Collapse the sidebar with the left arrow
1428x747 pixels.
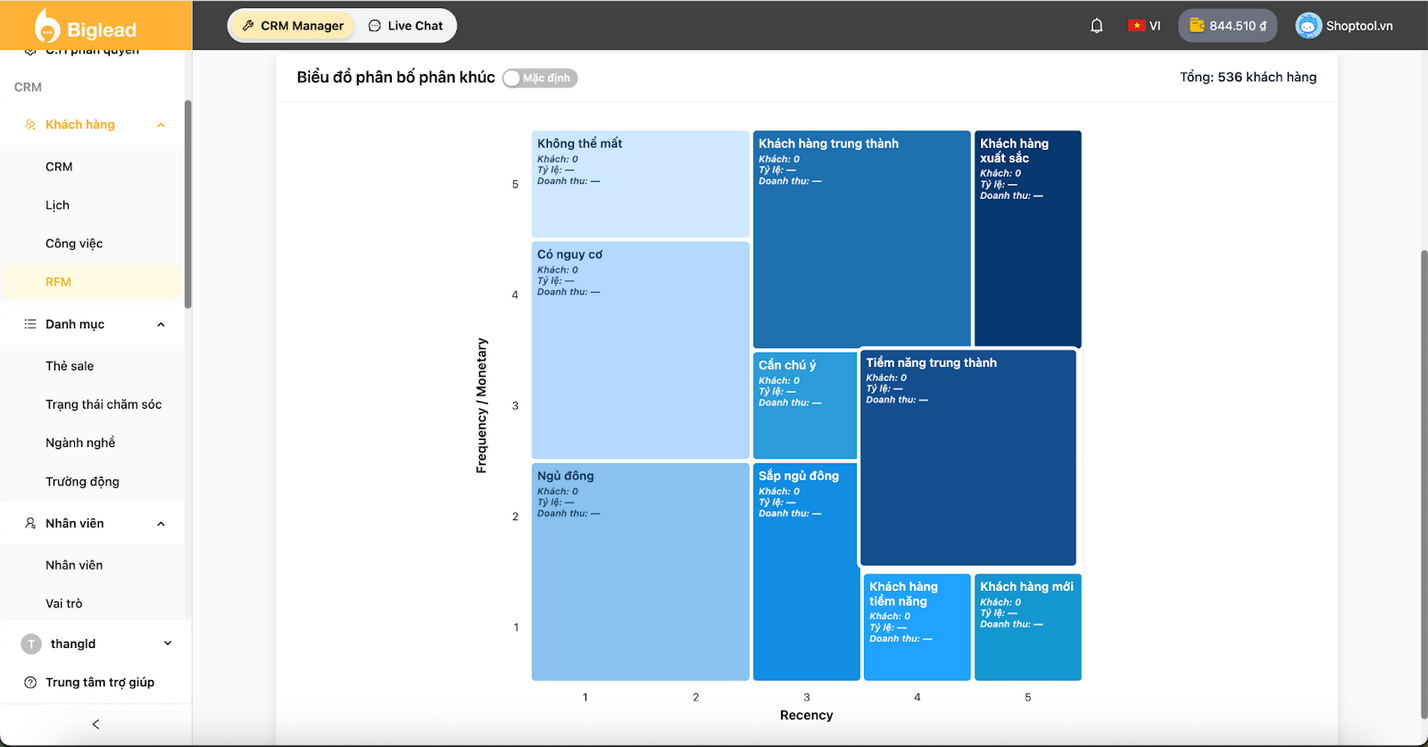96,724
